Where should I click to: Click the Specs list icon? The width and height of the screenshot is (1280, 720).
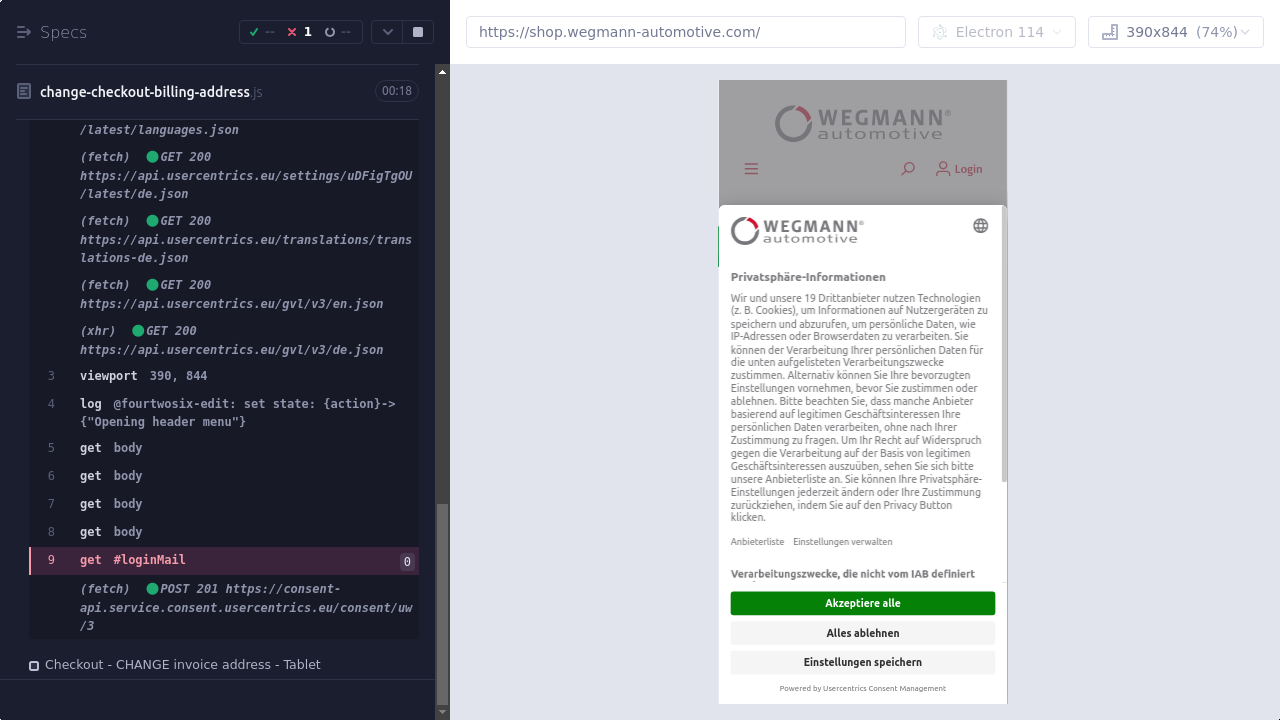pyautogui.click(x=24, y=32)
